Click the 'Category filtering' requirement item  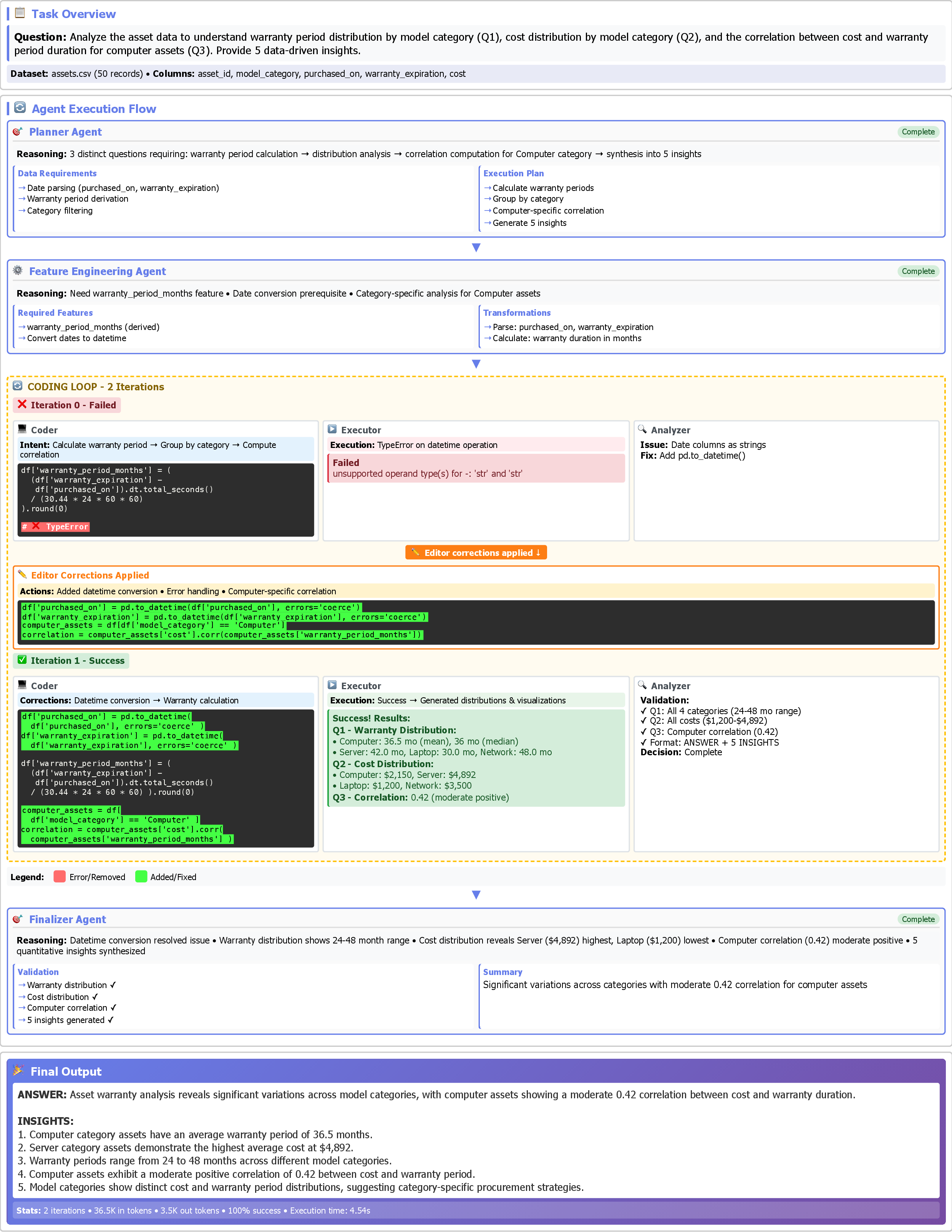(55, 211)
